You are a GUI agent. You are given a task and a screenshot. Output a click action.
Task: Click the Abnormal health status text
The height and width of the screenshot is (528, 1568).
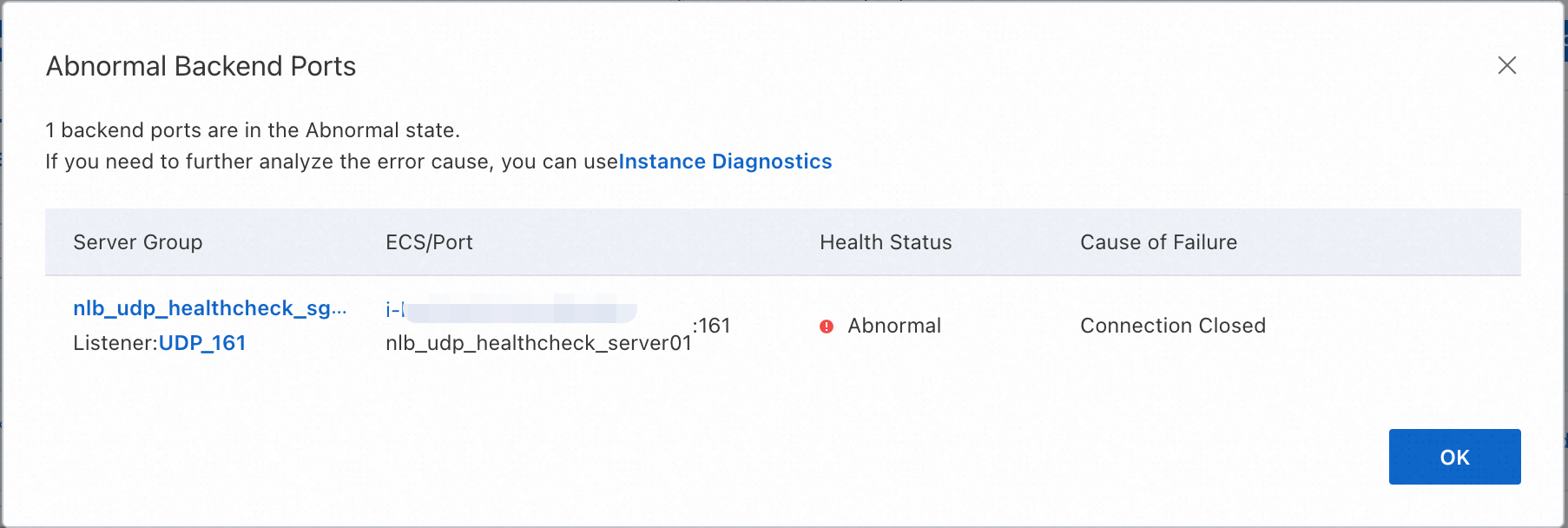(x=894, y=326)
